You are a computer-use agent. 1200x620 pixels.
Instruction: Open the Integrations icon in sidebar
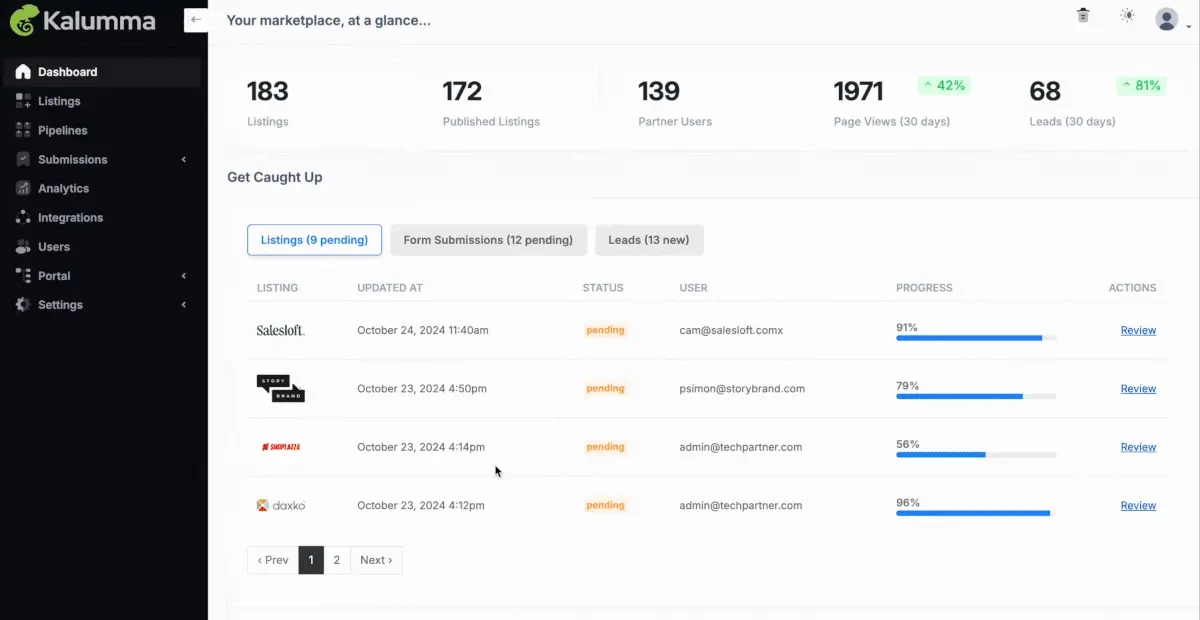click(22, 217)
